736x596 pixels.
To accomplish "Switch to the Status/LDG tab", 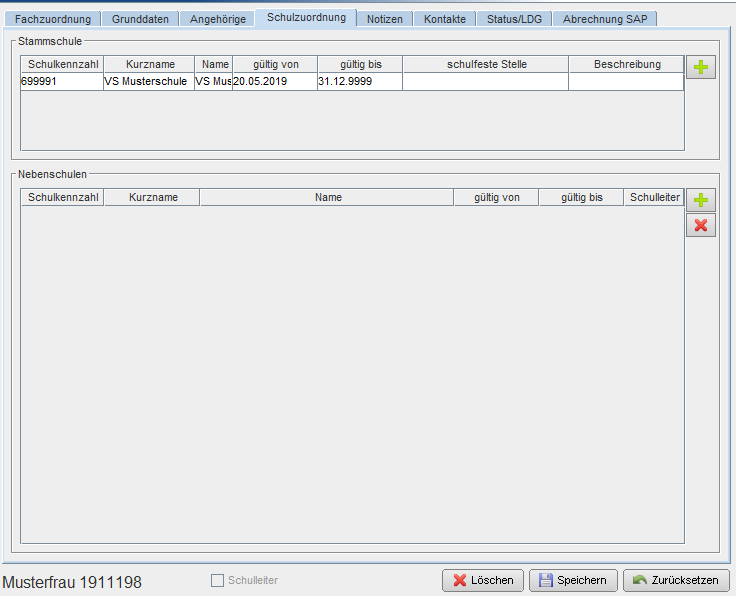I will coord(514,19).
